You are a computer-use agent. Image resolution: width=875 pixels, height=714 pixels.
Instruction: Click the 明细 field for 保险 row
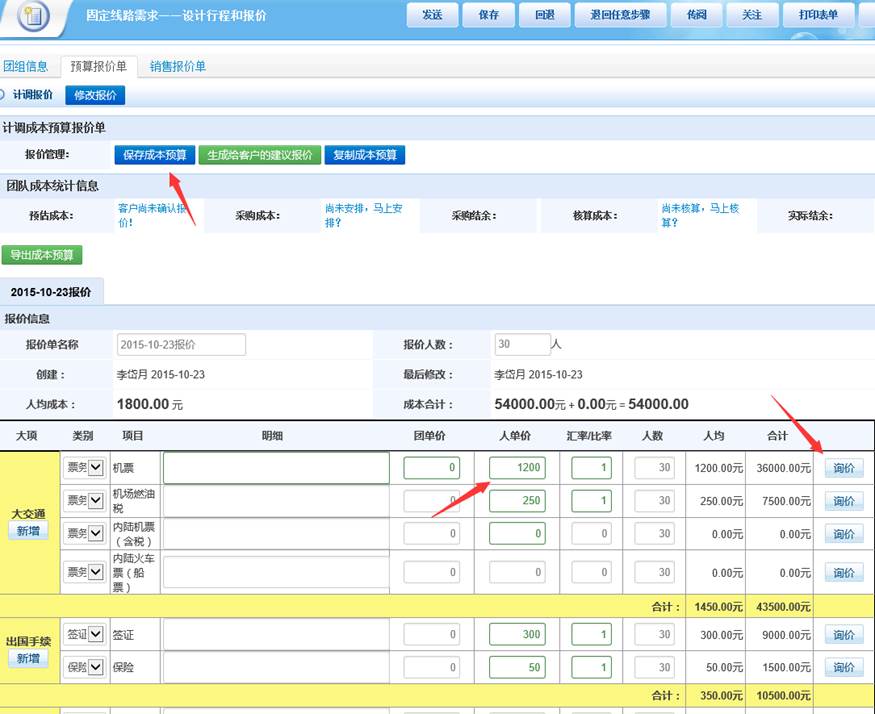tap(276, 667)
